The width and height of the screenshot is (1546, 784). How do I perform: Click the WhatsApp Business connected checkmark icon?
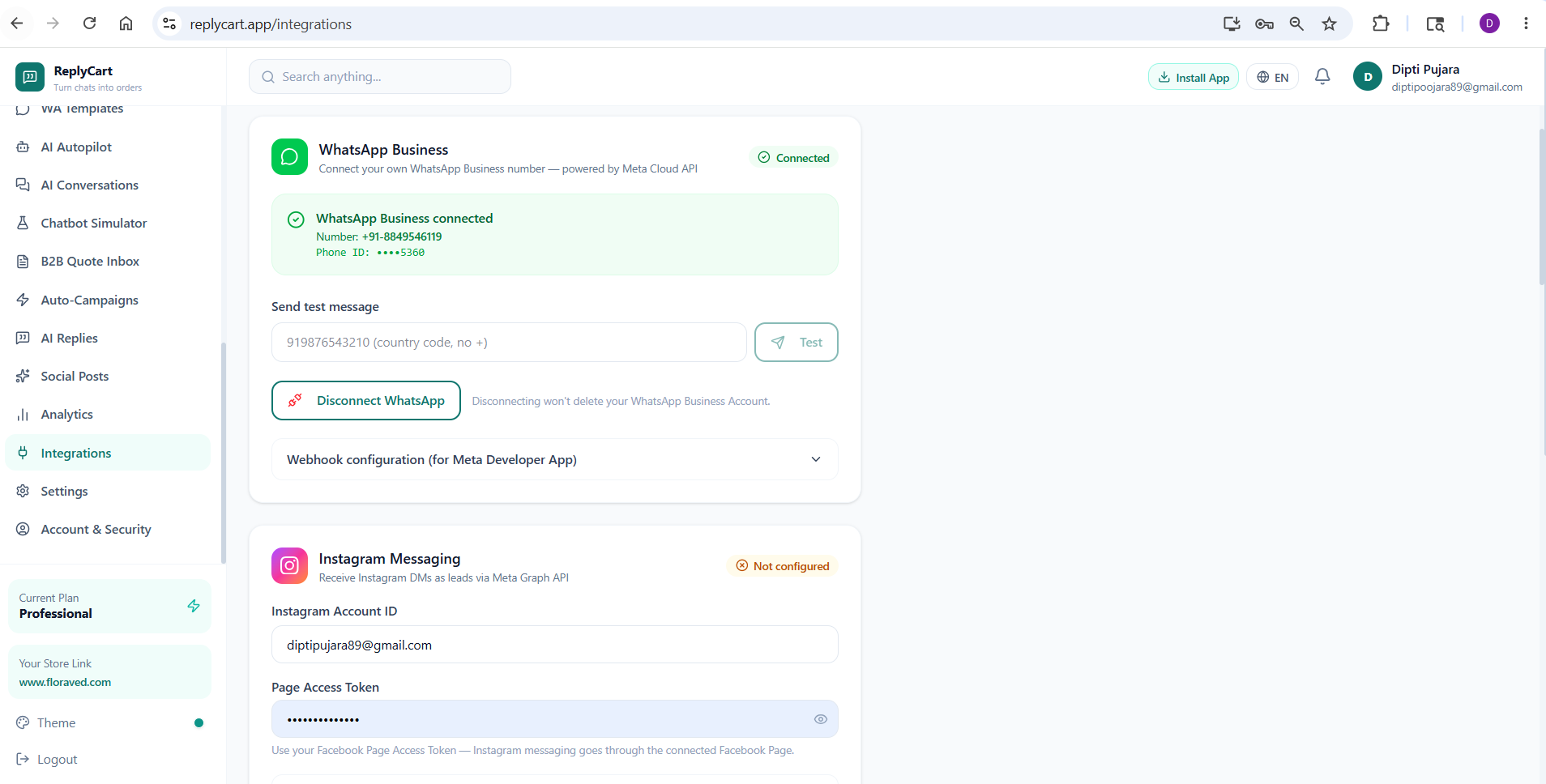297,219
